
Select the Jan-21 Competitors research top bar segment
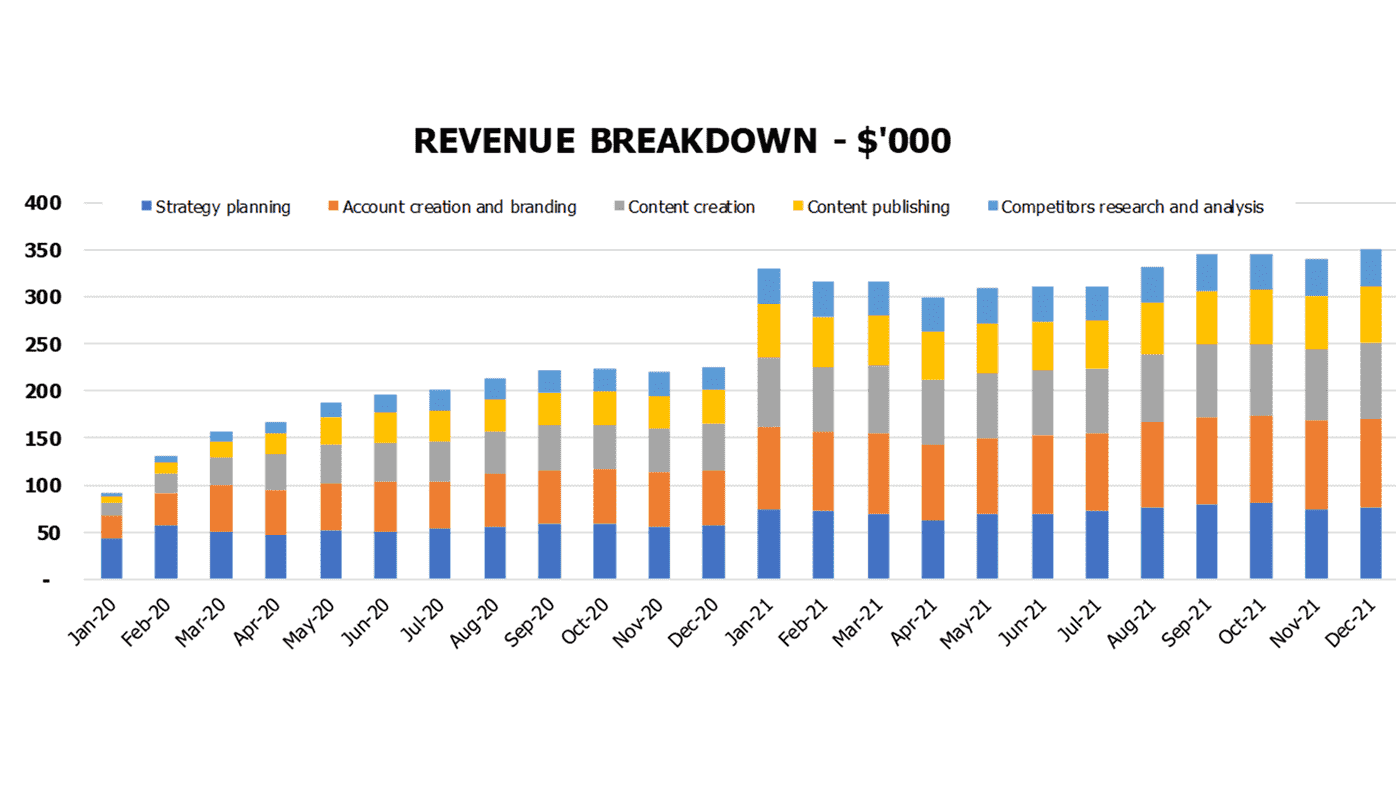(769, 286)
